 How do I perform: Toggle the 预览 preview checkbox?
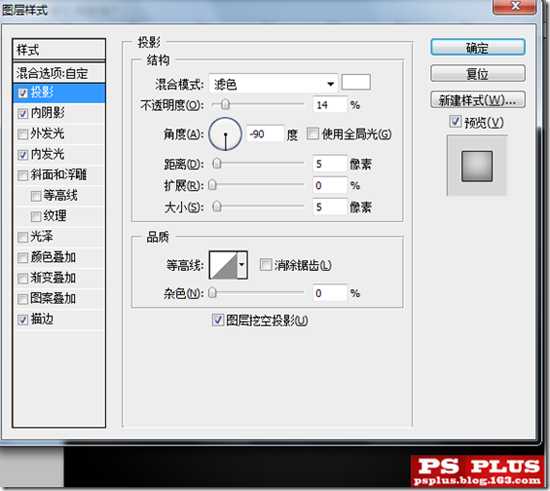pyautogui.click(x=455, y=122)
